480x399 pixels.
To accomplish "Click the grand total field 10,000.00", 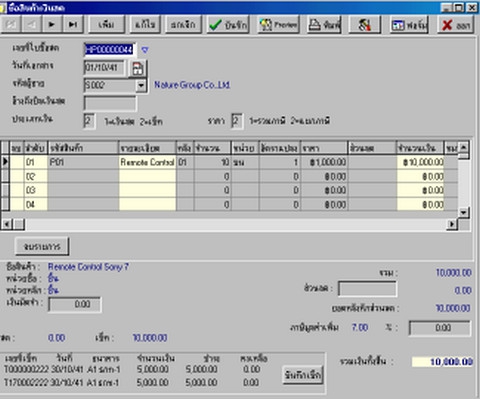I will point(442,362).
